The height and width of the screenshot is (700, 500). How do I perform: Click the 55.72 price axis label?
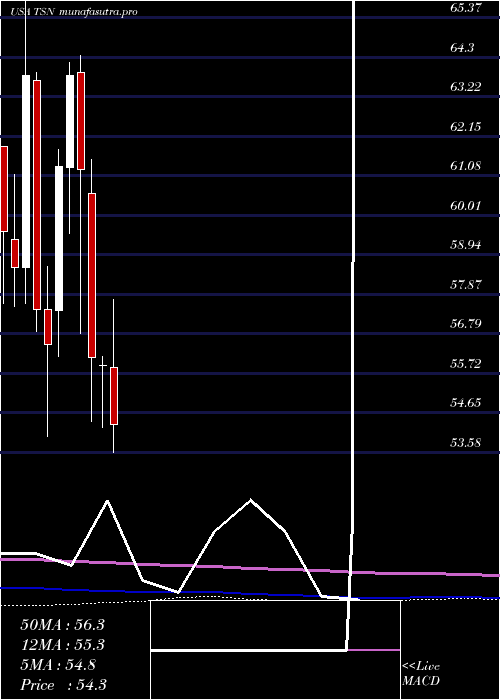(466, 363)
